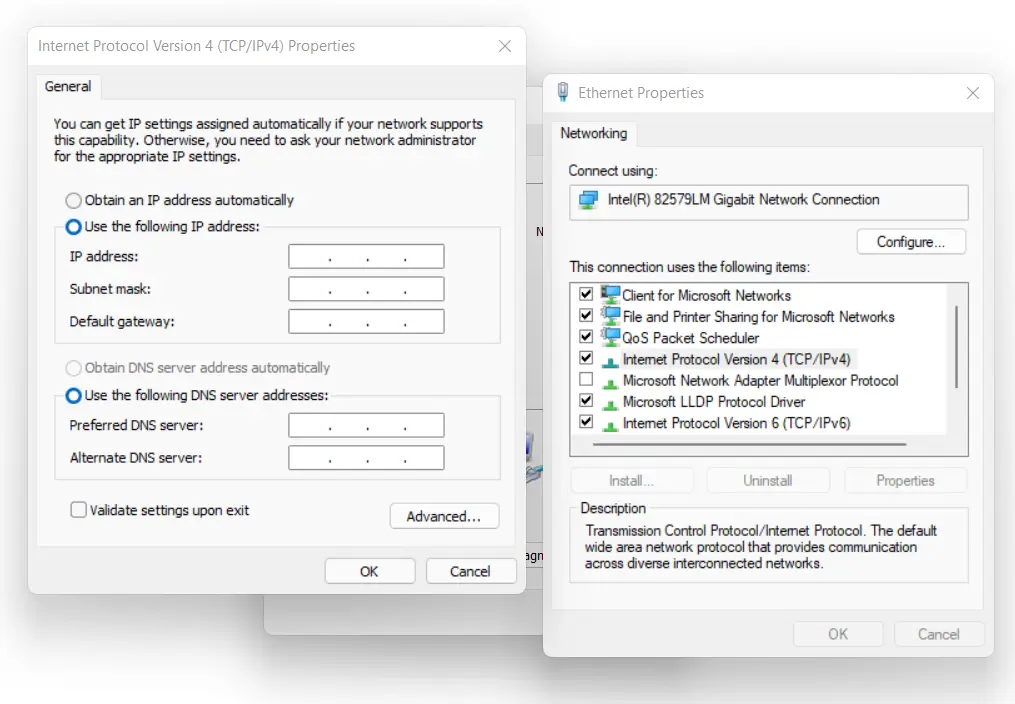Image resolution: width=1015 pixels, height=704 pixels.
Task: Select Internet Protocol Version 6 (TCP/IPv6) row
Action: (x=736, y=423)
